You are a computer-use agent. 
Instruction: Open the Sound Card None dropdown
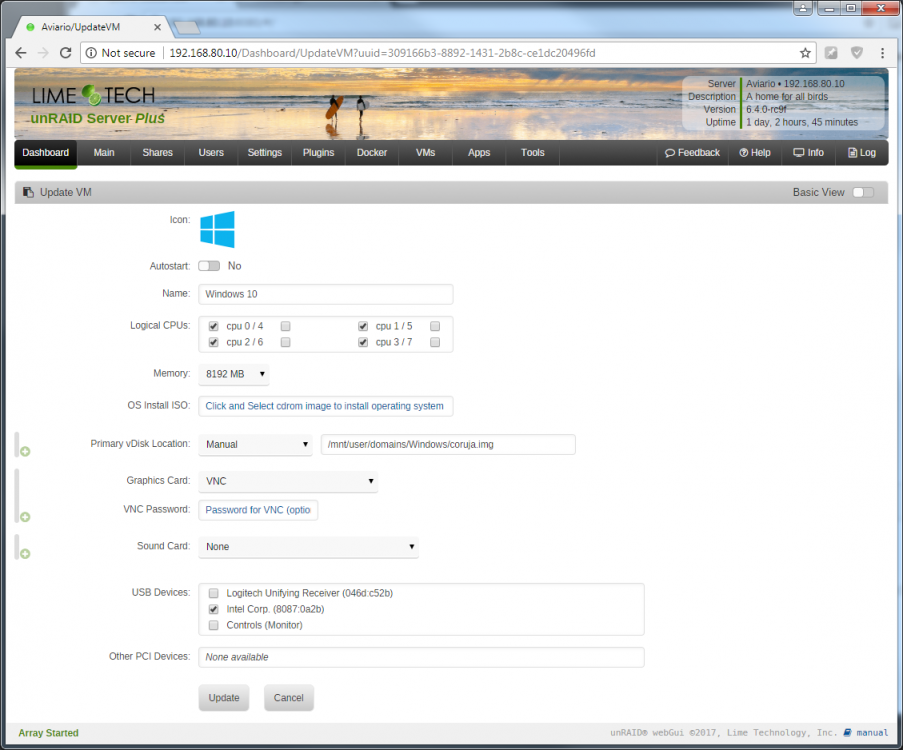pos(309,547)
